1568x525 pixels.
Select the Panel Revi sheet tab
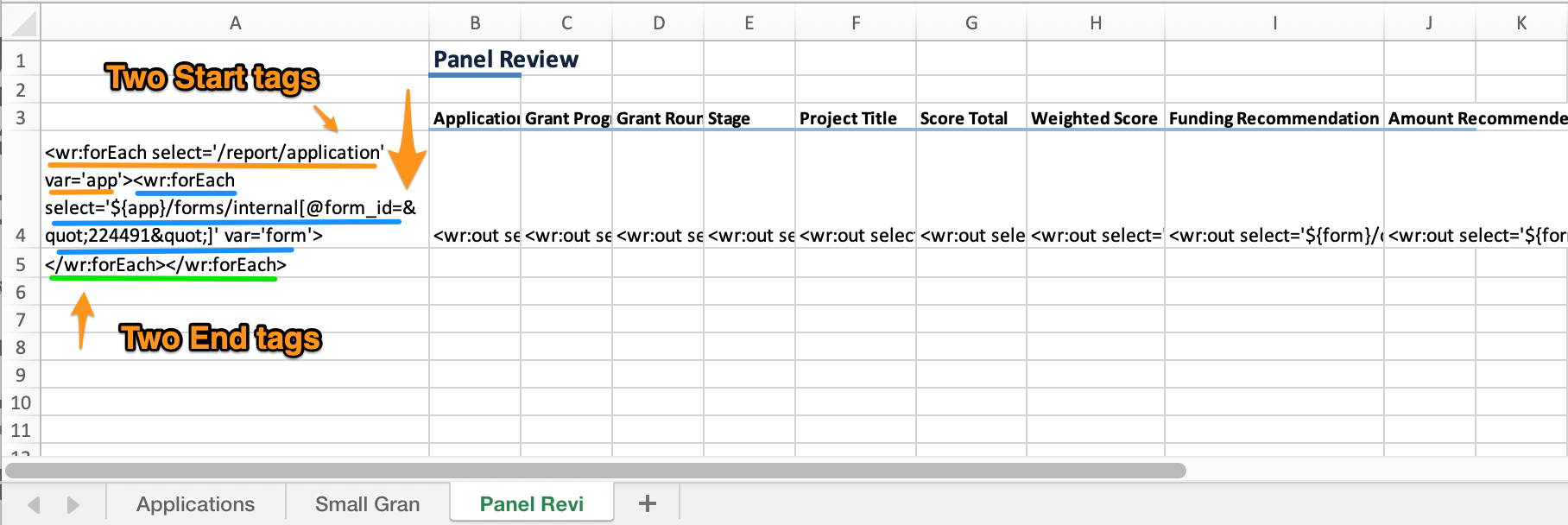click(531, 504)
